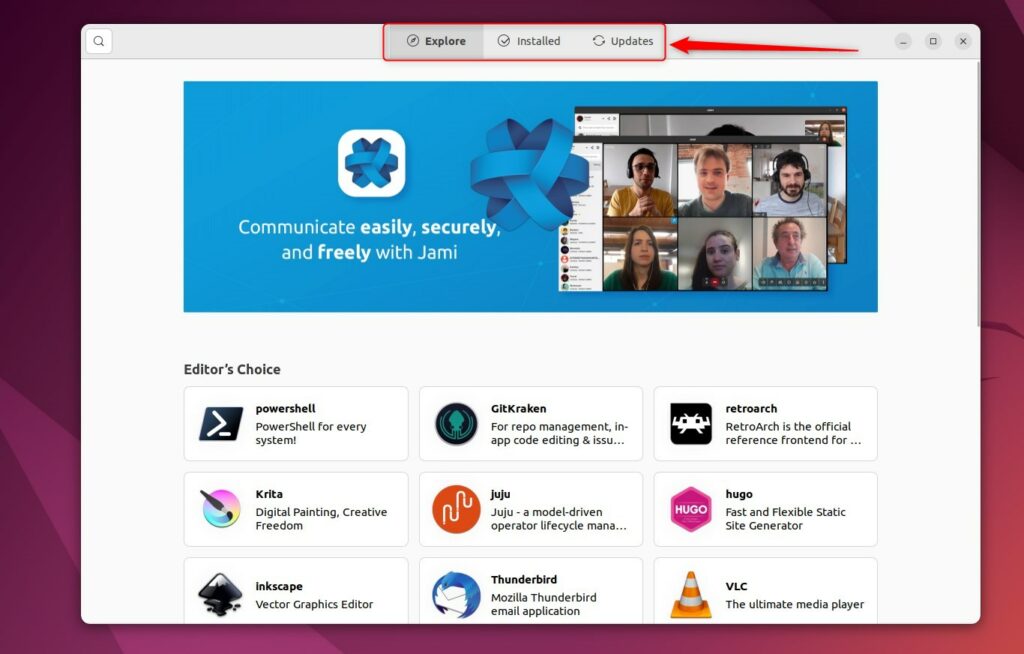Click the inkscape title text
Viewport: 1024px width, 654px height.
pyautogui.click(x=279, y=586)
